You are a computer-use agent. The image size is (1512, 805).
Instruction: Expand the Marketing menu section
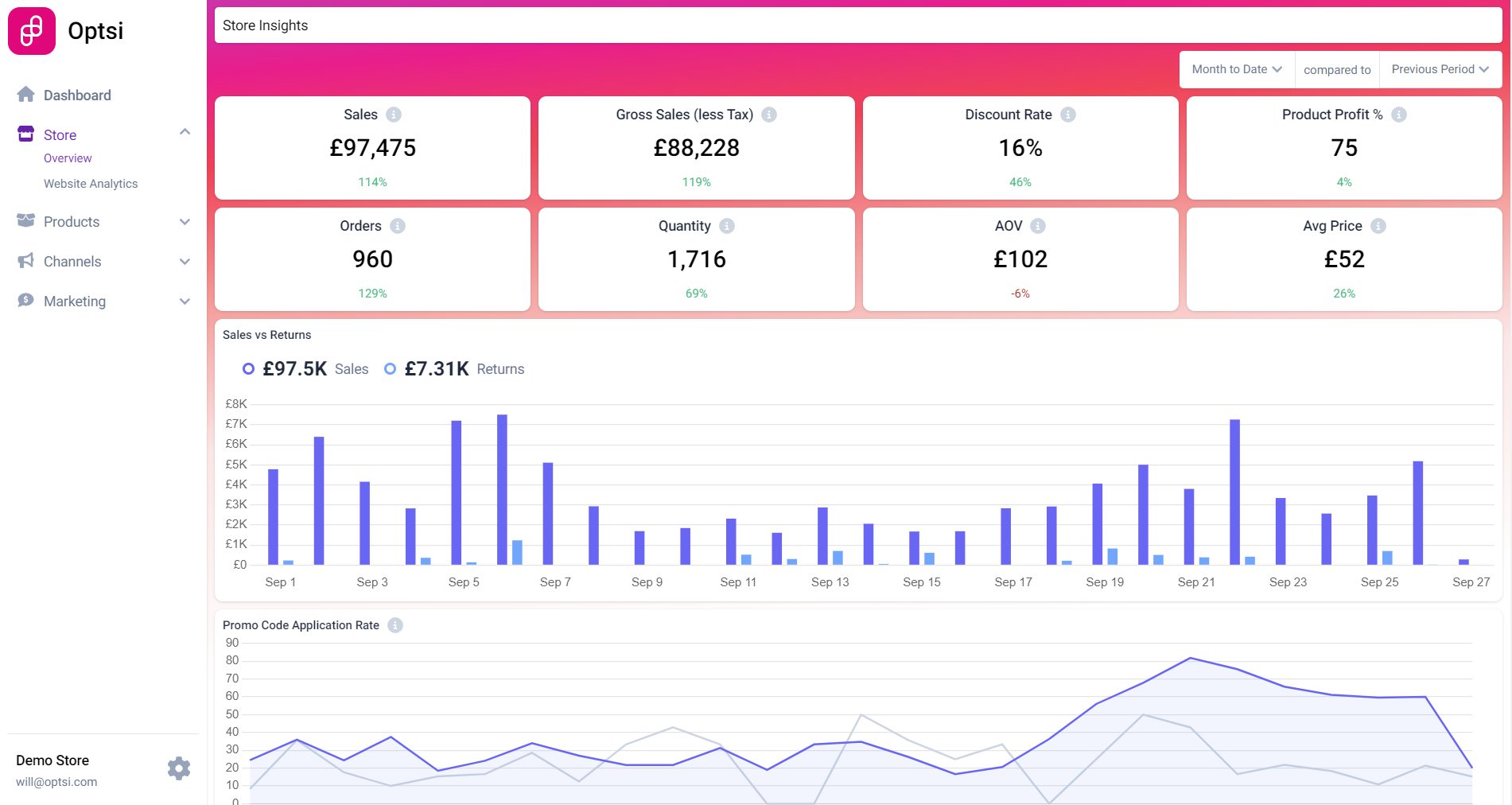click(x=185, y=301)
